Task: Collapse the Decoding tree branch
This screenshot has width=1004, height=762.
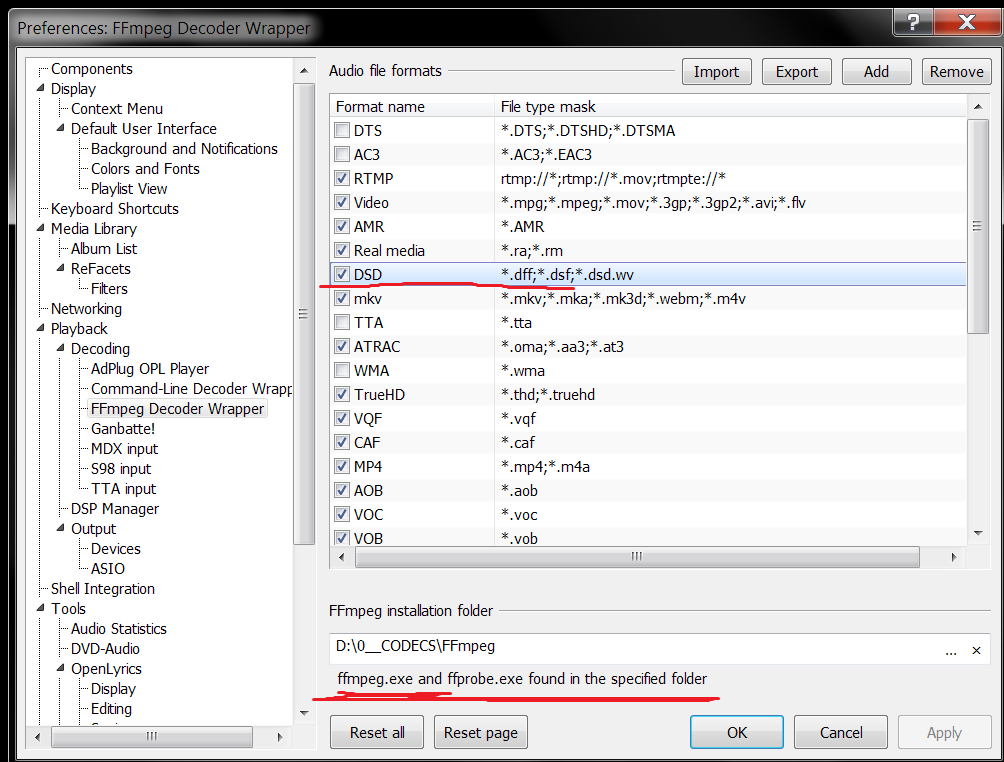Action: pos(59,349)
